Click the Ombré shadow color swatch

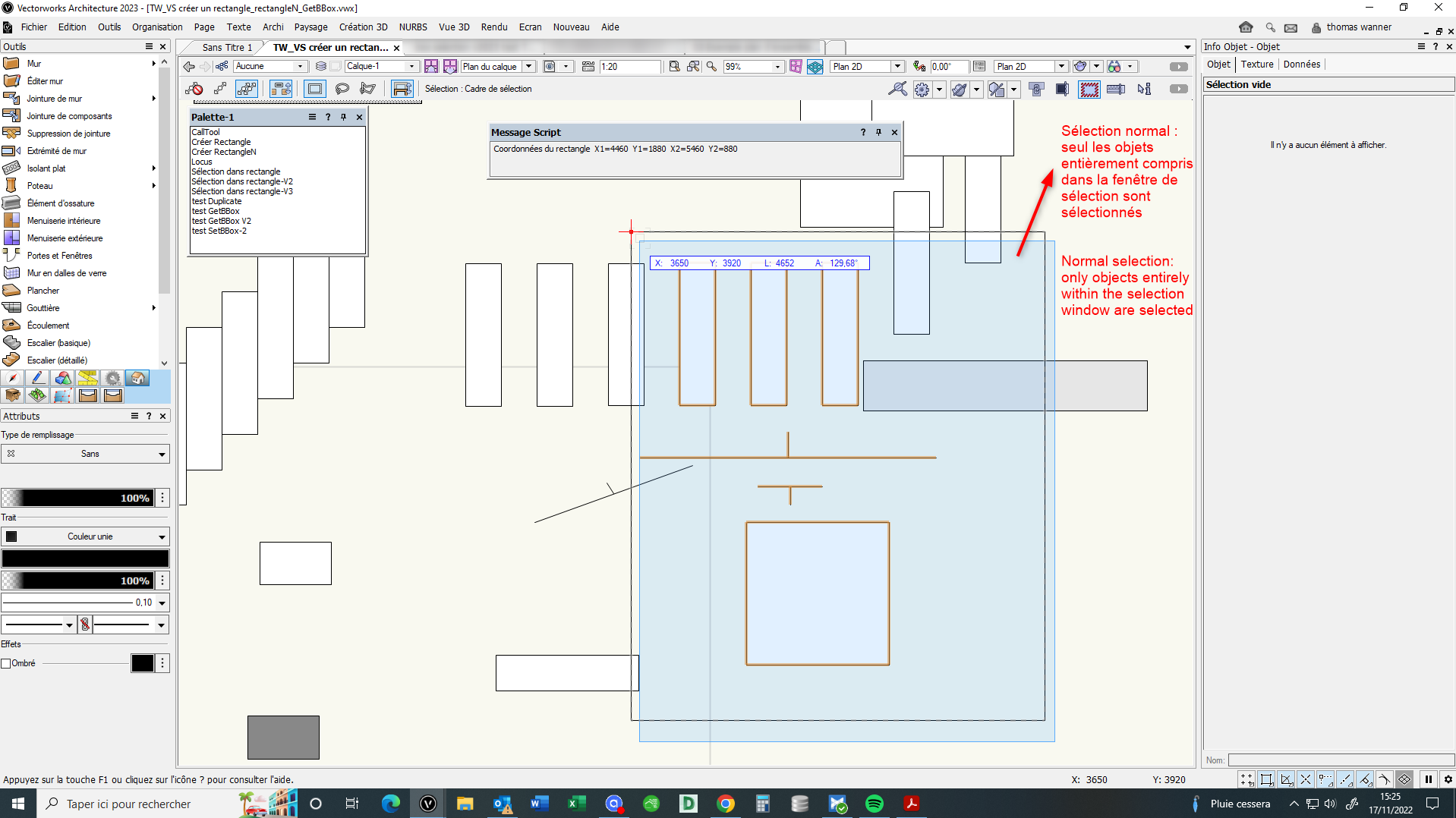click(x=142, y=663)
